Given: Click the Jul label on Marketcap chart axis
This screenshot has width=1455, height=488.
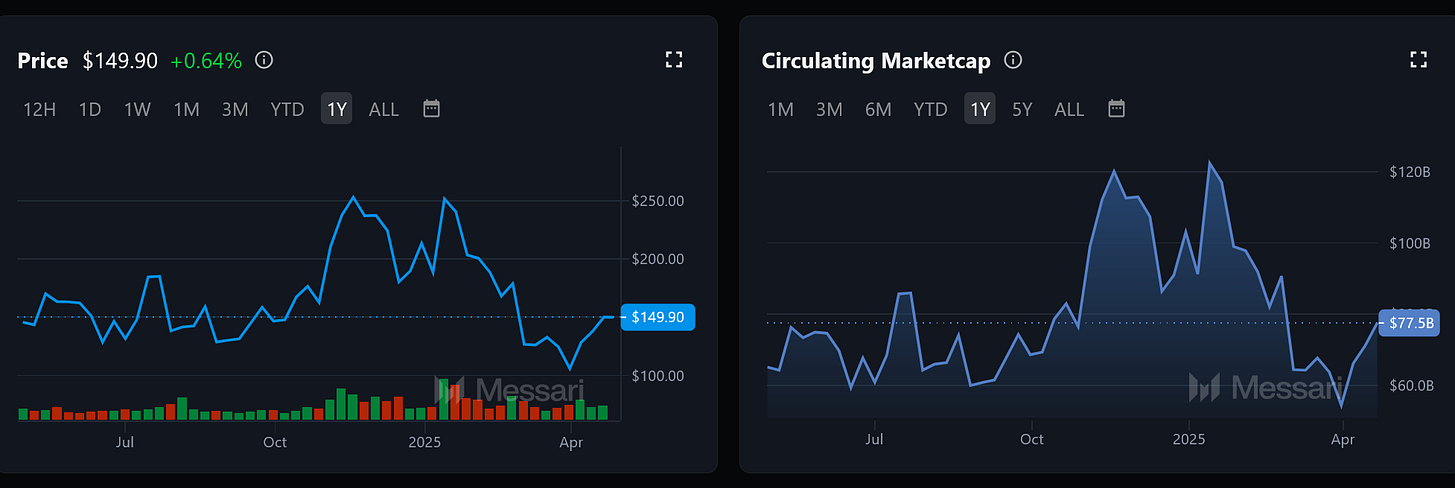Looking at the screenshot, I should tap(875, 439).
